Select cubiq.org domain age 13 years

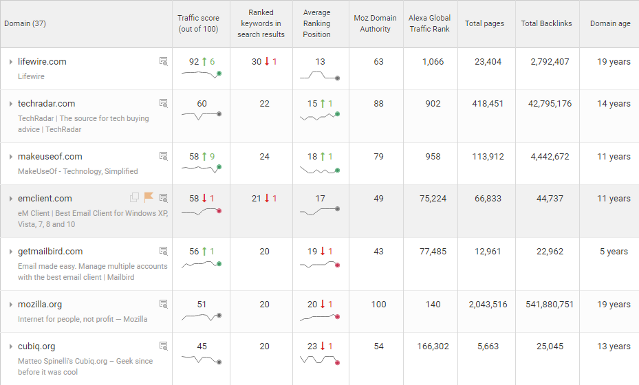point(614,346)
